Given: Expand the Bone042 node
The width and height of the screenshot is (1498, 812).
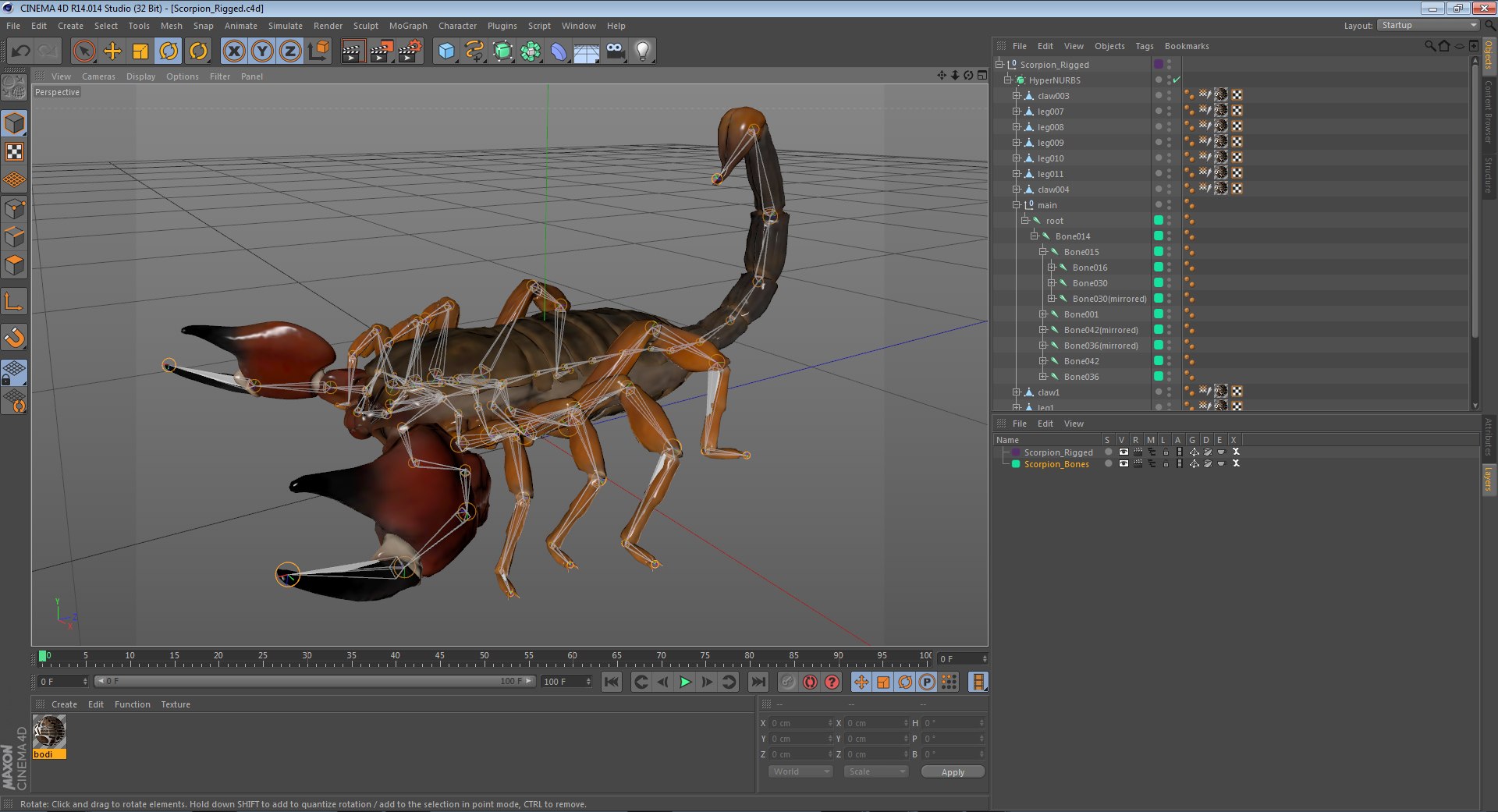Looking at the screenshot, I should coord(1042,361).
